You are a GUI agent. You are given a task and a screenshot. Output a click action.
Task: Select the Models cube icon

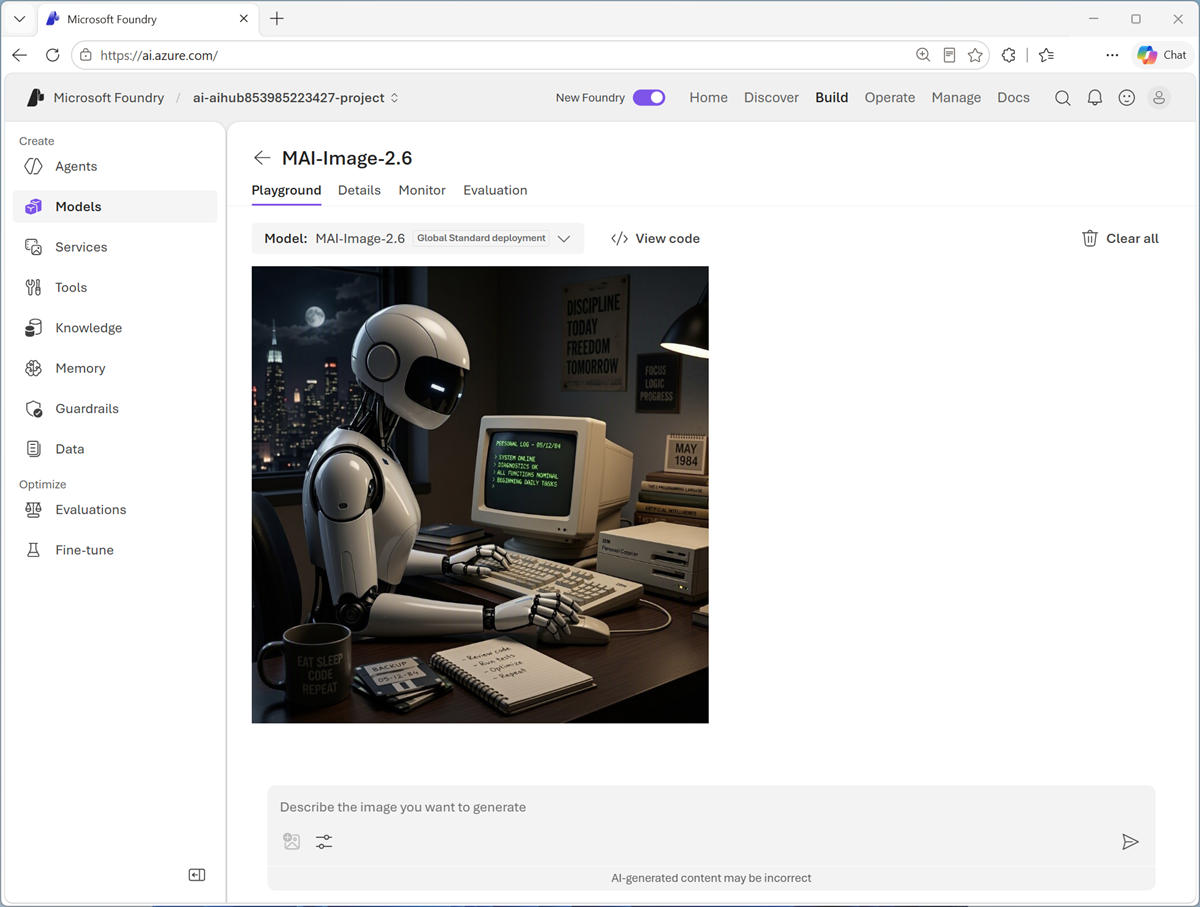tap(33, 206)
